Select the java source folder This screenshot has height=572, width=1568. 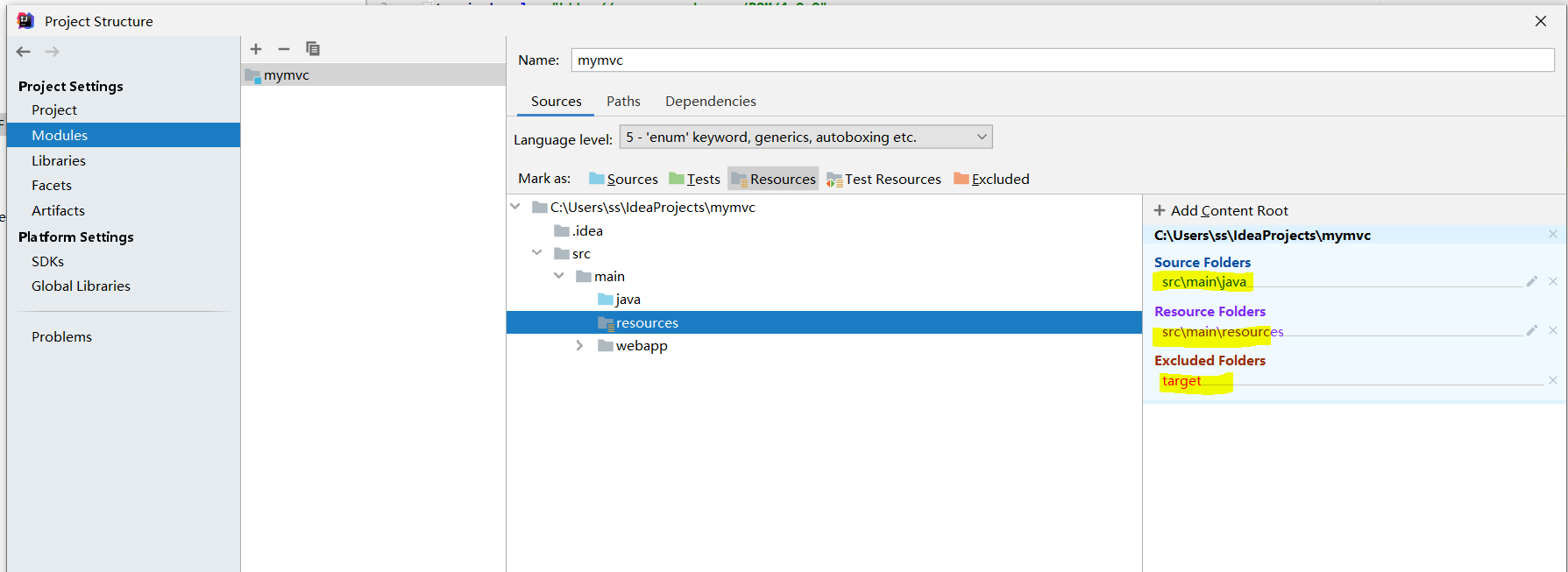click(619, 300)
